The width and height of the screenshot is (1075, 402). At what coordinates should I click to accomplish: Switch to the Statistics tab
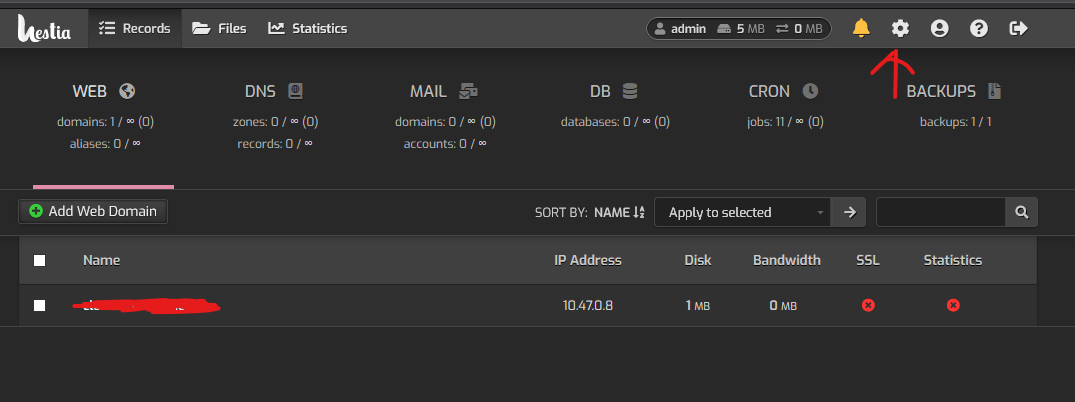point(308,28)
